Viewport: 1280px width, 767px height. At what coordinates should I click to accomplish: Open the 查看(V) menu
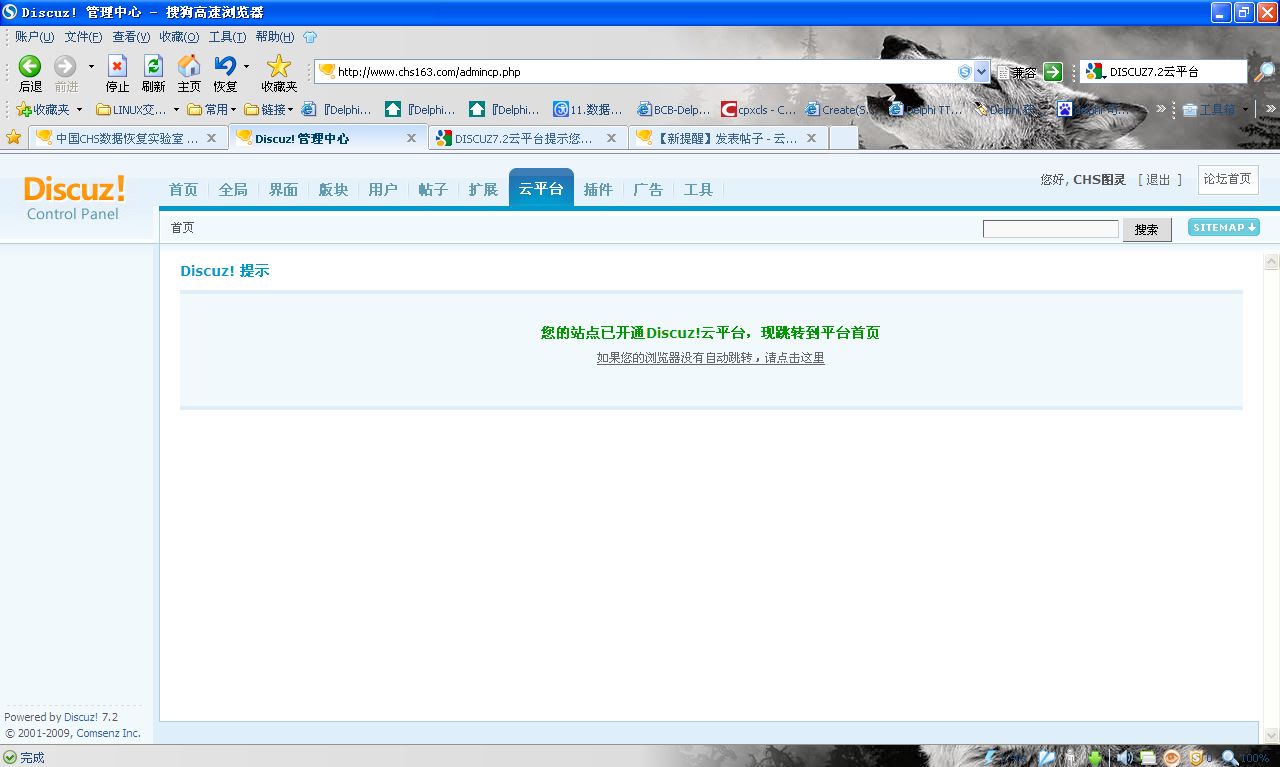tap(131, 37)
